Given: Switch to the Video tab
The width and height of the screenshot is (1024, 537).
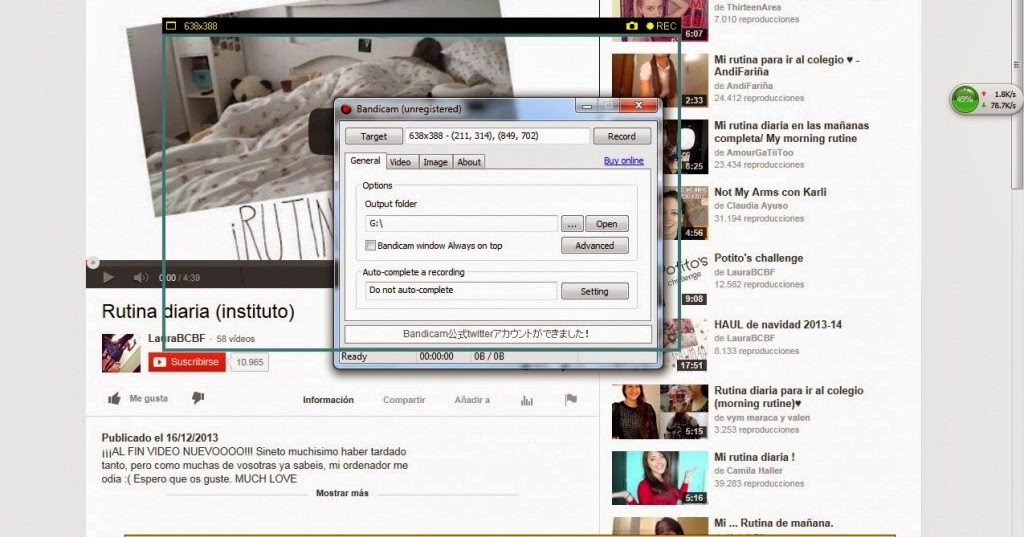Looking at the screenshot, I should point(400,162).
